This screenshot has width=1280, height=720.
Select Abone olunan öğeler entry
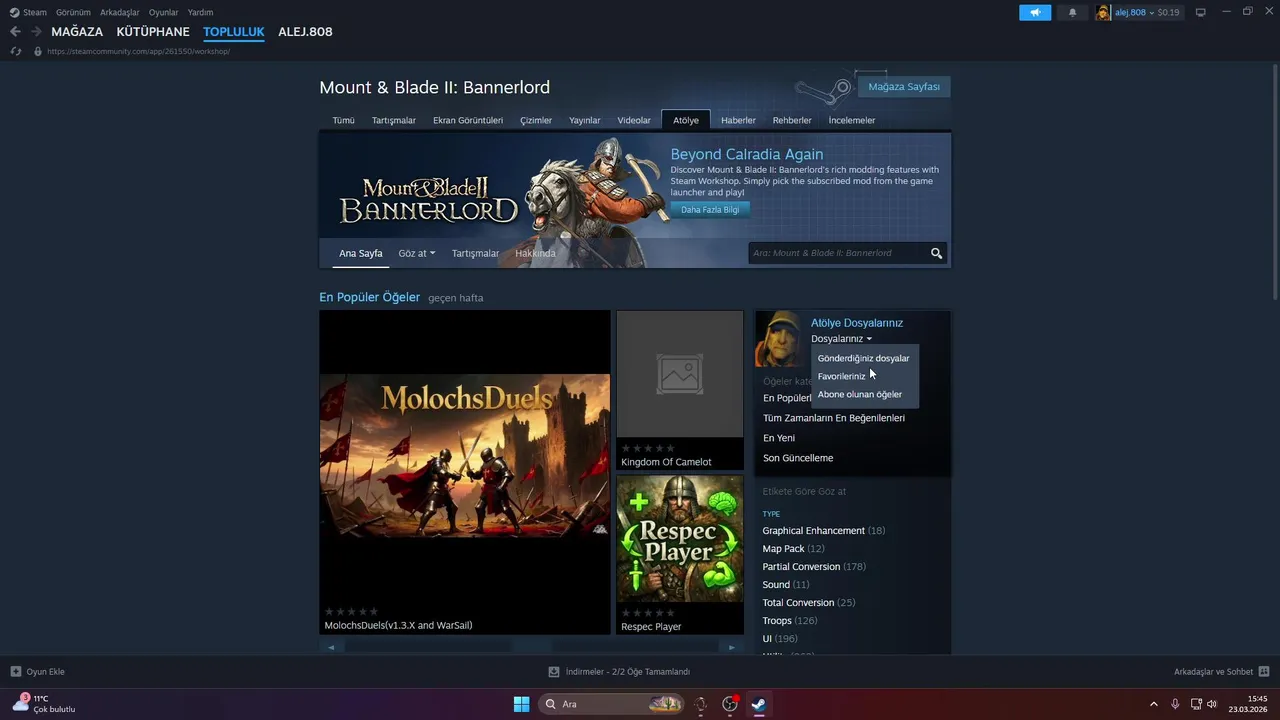pyautogui.click(x=860, y=394)
